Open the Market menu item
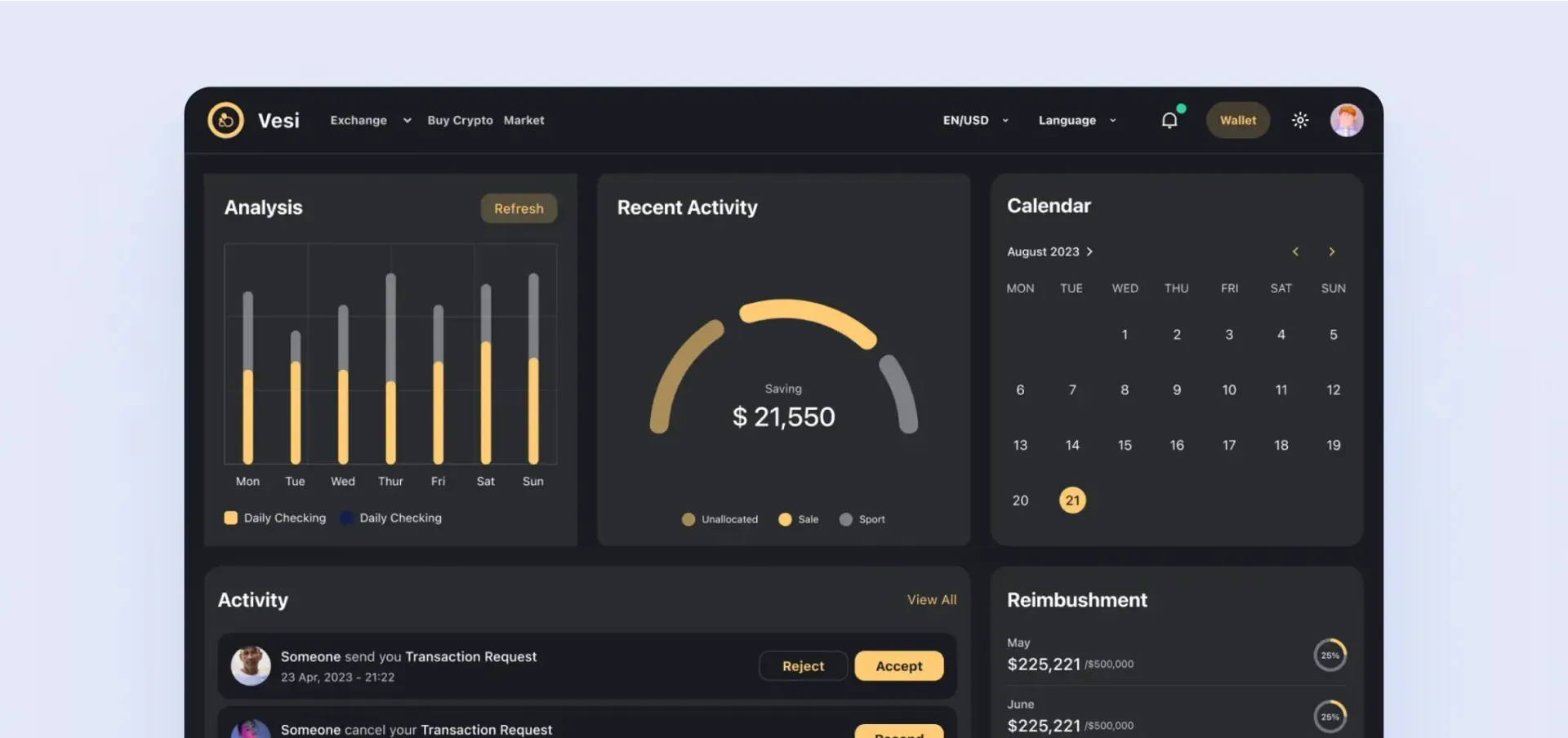 click(x=523, y=120)
